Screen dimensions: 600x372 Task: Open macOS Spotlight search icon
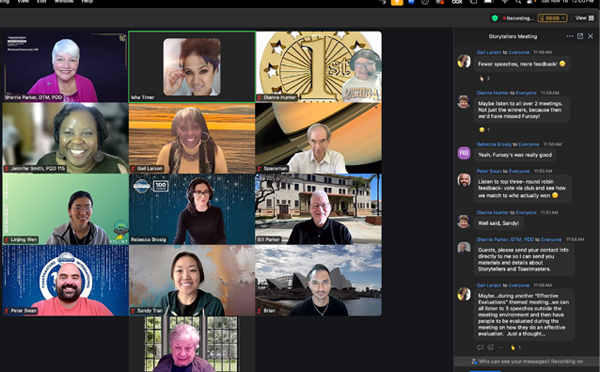point(518,2)
